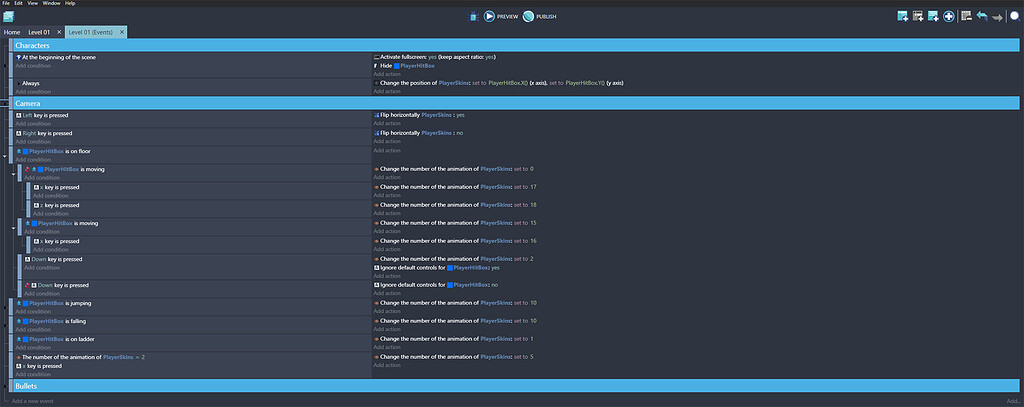Click the inverted-condition icon on 'Down key is pressed'
This screenshot has height=407, width=1024.
(x=27, y=285)
